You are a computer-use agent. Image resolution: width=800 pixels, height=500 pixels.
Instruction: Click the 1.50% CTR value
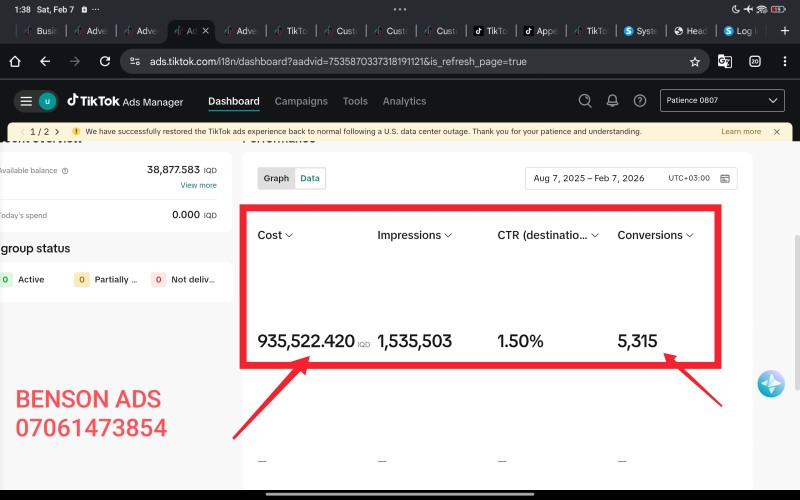click(520, 341)
